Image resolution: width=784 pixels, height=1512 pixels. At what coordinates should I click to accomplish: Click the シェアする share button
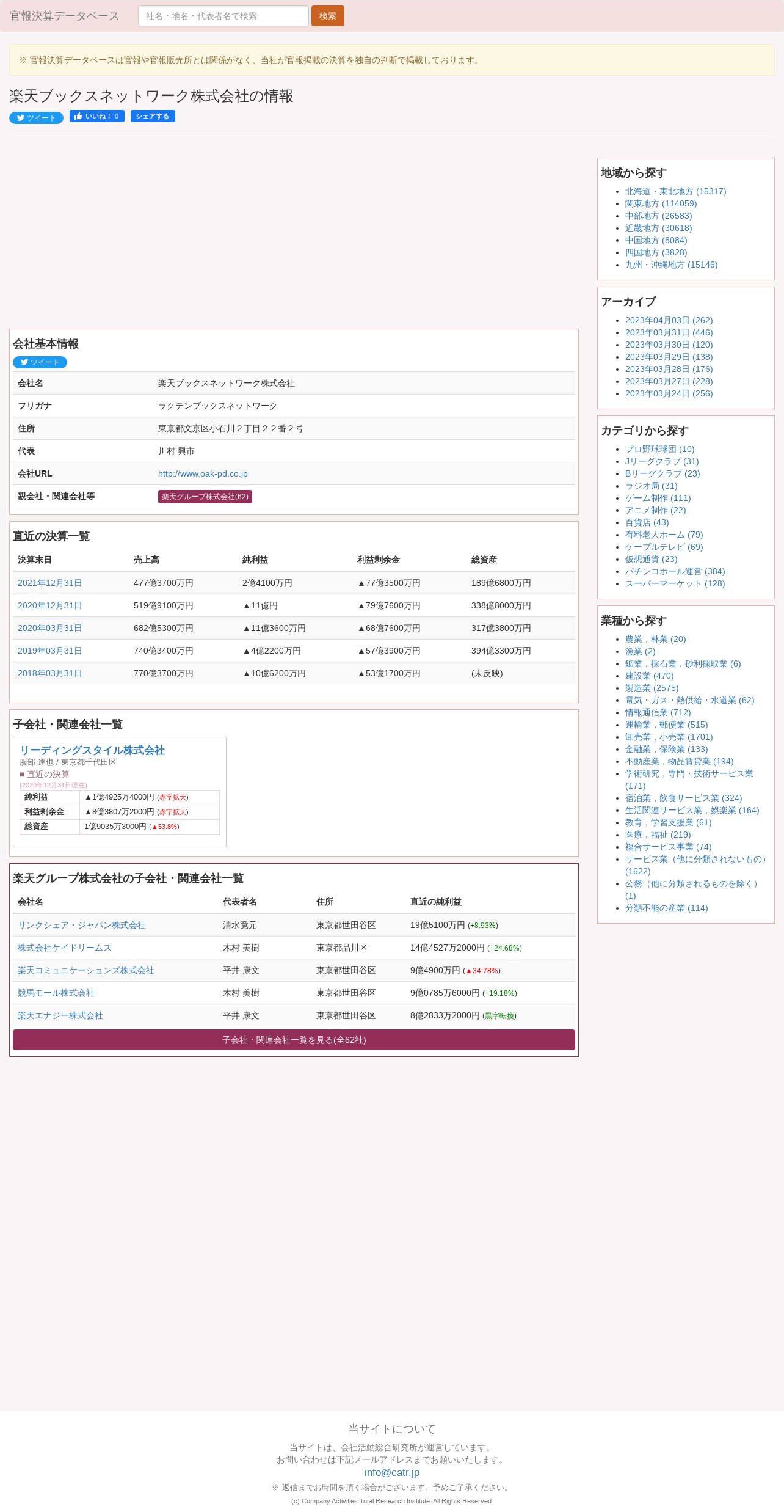tap(153, 116)
